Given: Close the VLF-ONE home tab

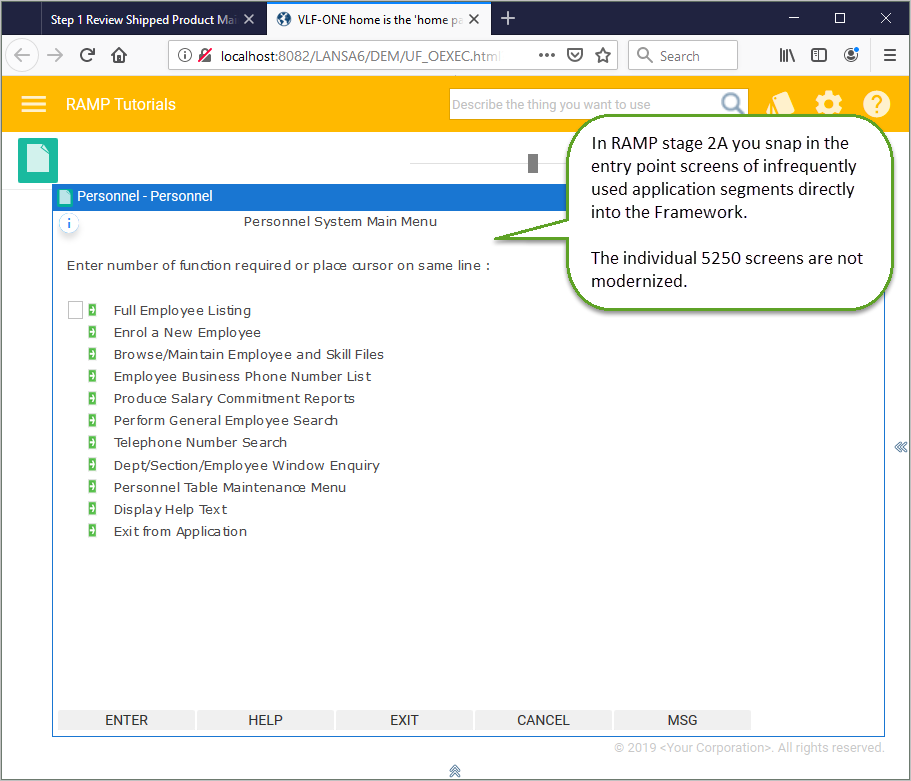Looking at the screenshot, I should pos(474,20).
